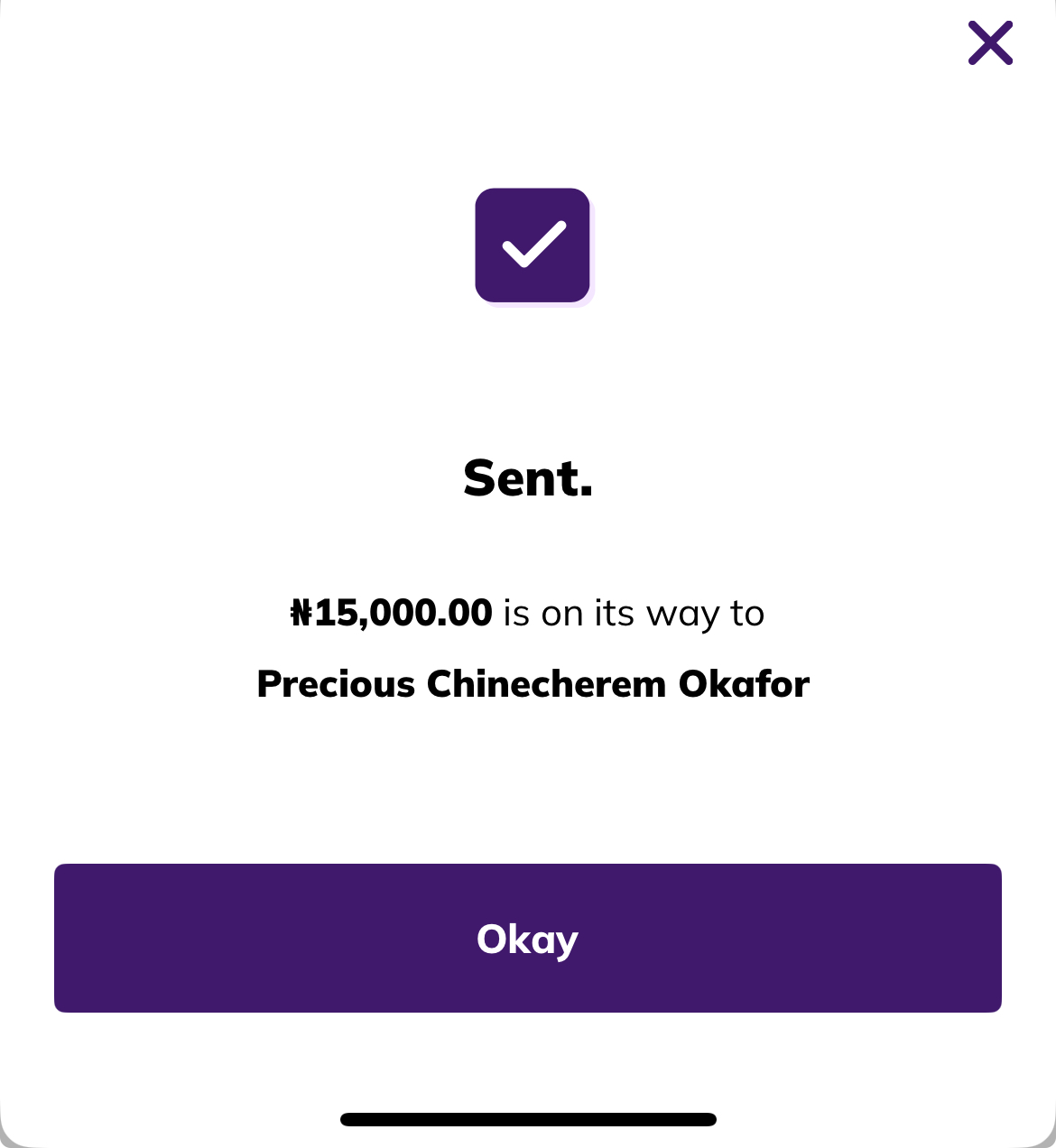
Task: Tap recipient name Precious Chinecherem Okafor
Action: point(533,684)
